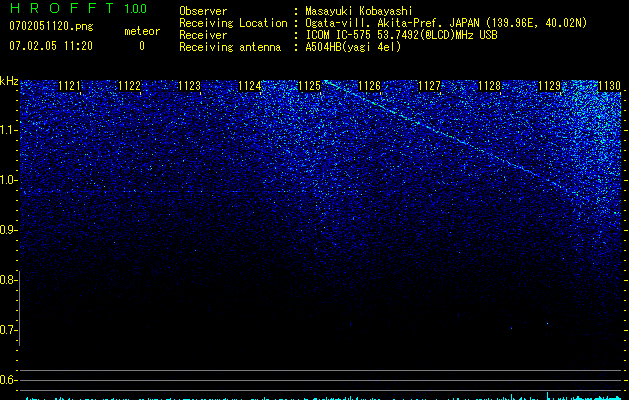
Task: Click the Ogata-vill. Akita-Pref. JAPAN receiving location value
Action: click(446, 23)
